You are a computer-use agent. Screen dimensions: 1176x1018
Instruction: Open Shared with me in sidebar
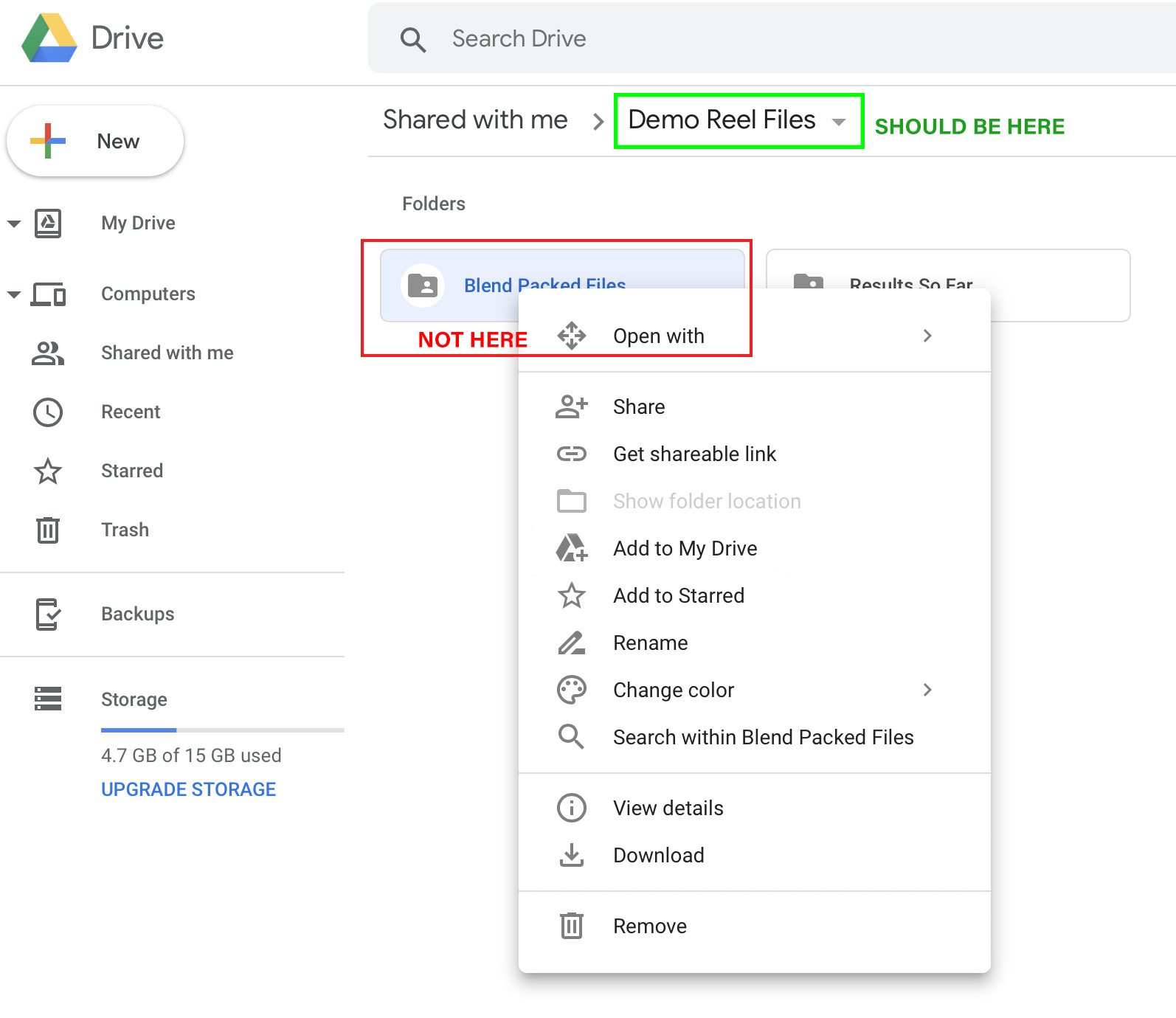pos(167,353)
